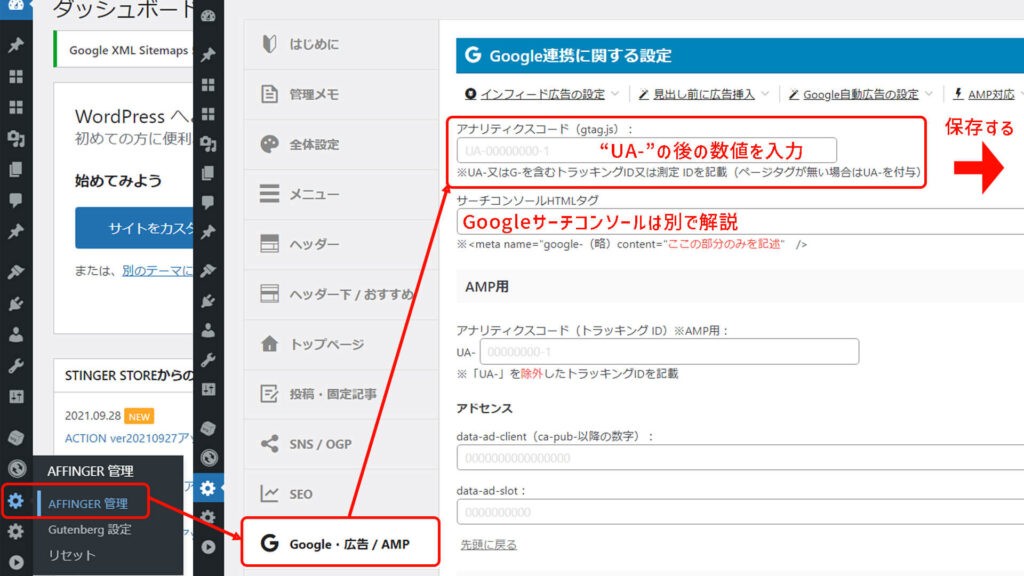Image resolution: width=1024 pixels, height=576 pixels.
Task: Open Pages icon in the Dashboard page sidebar
Action: coord(16,170)
